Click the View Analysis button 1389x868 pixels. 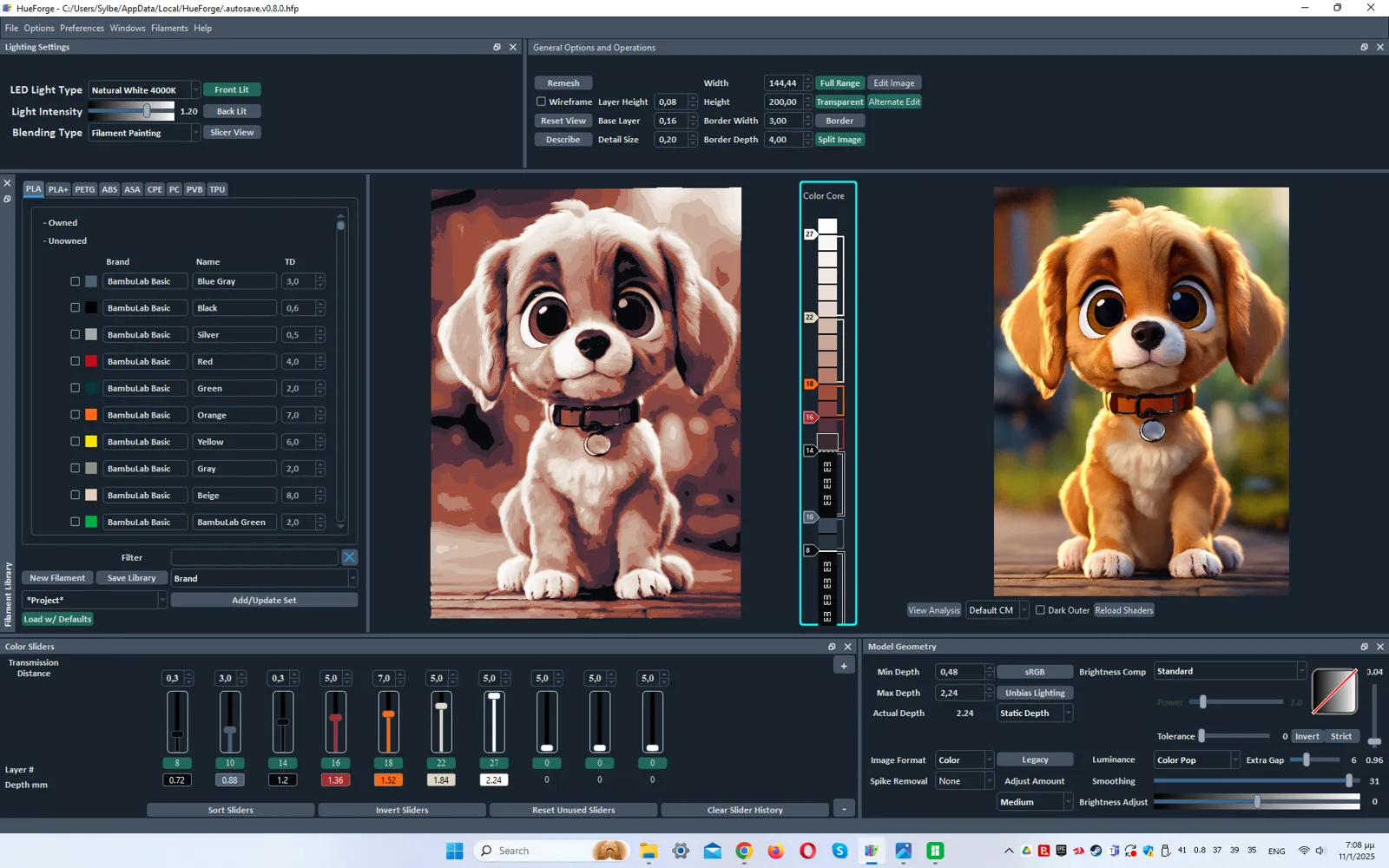pyautogui.click(x=934, y=610)
